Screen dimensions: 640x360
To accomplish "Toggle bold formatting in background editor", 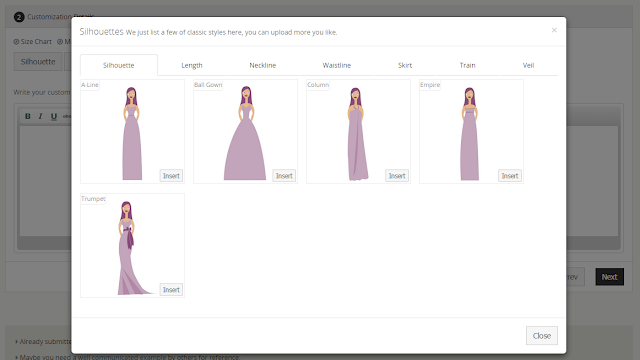I will point(28,116).
